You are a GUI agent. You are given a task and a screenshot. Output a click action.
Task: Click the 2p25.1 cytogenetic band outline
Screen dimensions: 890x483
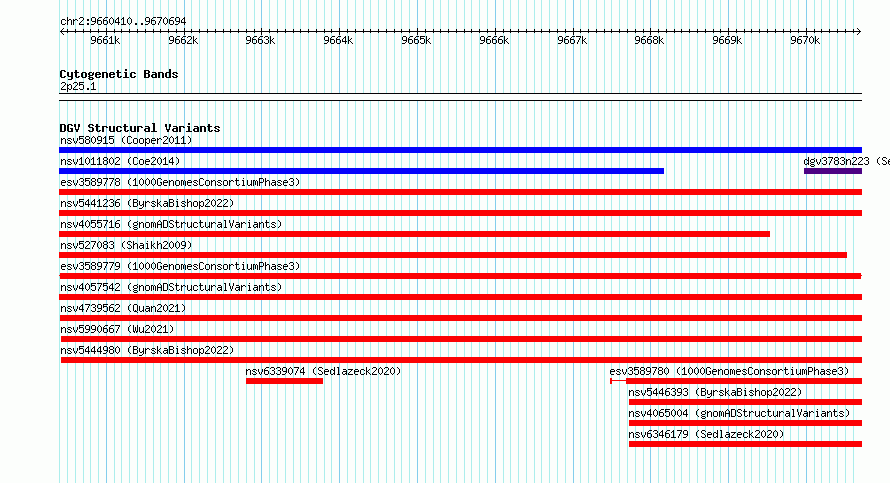click(460, 97)
